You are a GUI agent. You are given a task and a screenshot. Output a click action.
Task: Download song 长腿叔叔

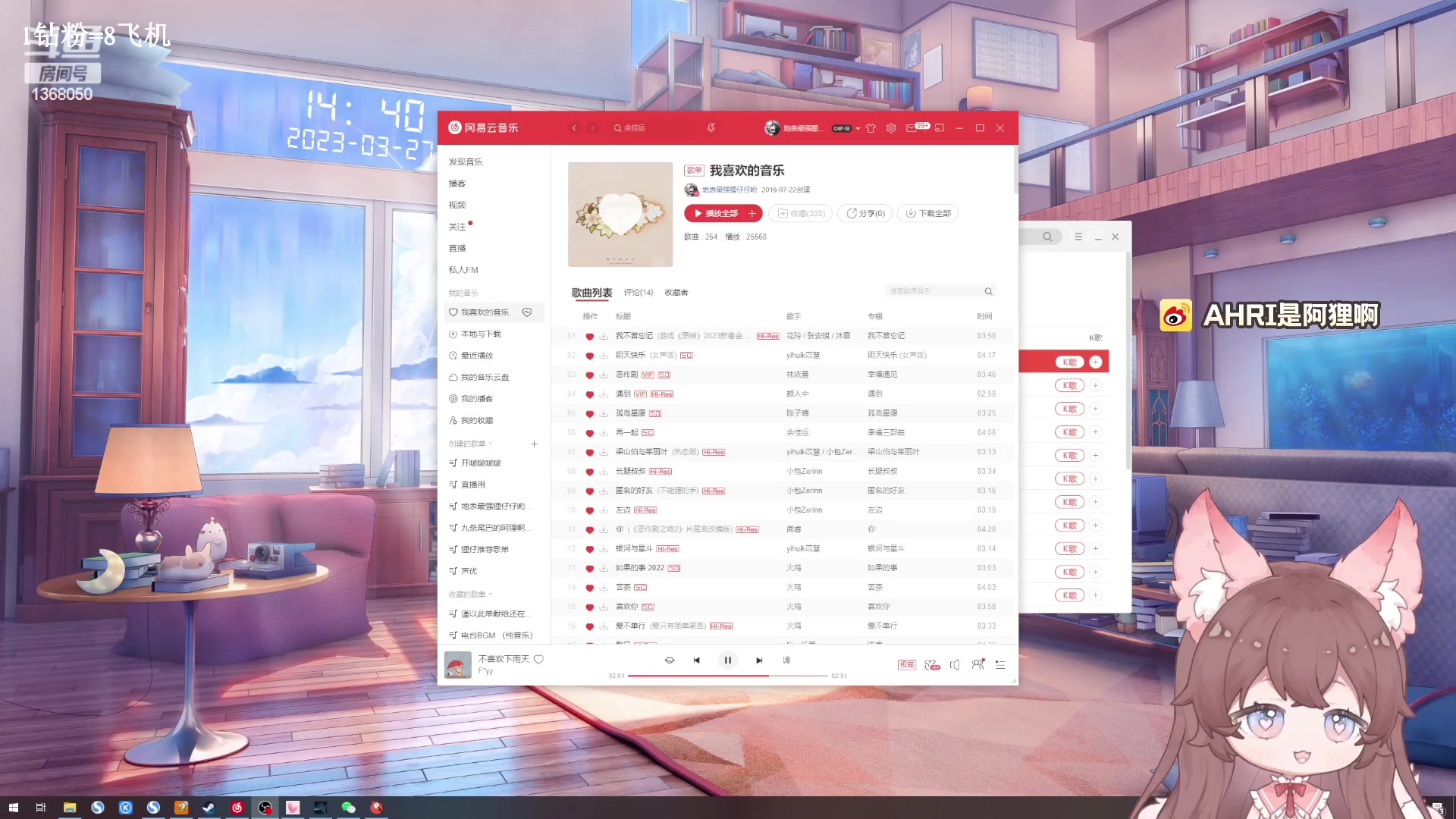coord(604,472)
